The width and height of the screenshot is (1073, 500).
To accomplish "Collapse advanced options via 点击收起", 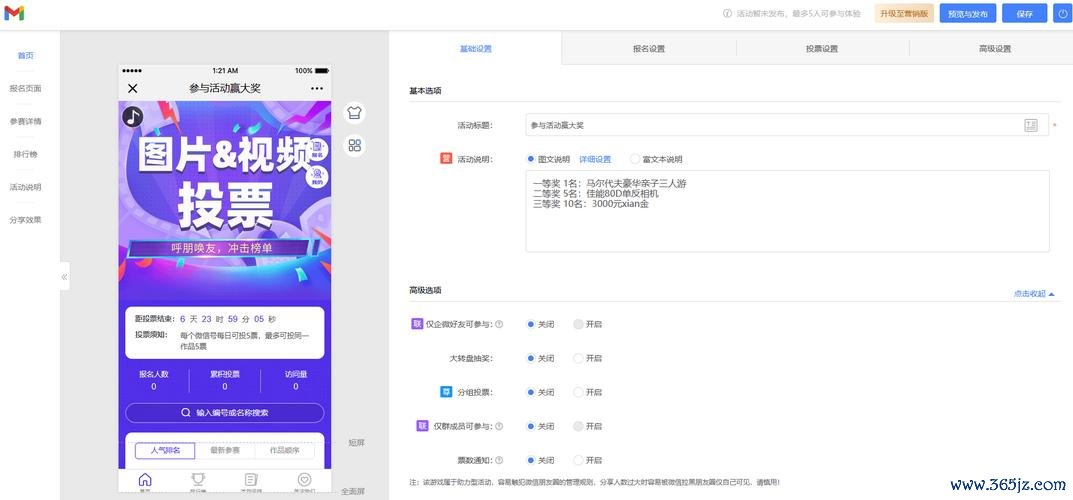I will (x=1033, y=293).
